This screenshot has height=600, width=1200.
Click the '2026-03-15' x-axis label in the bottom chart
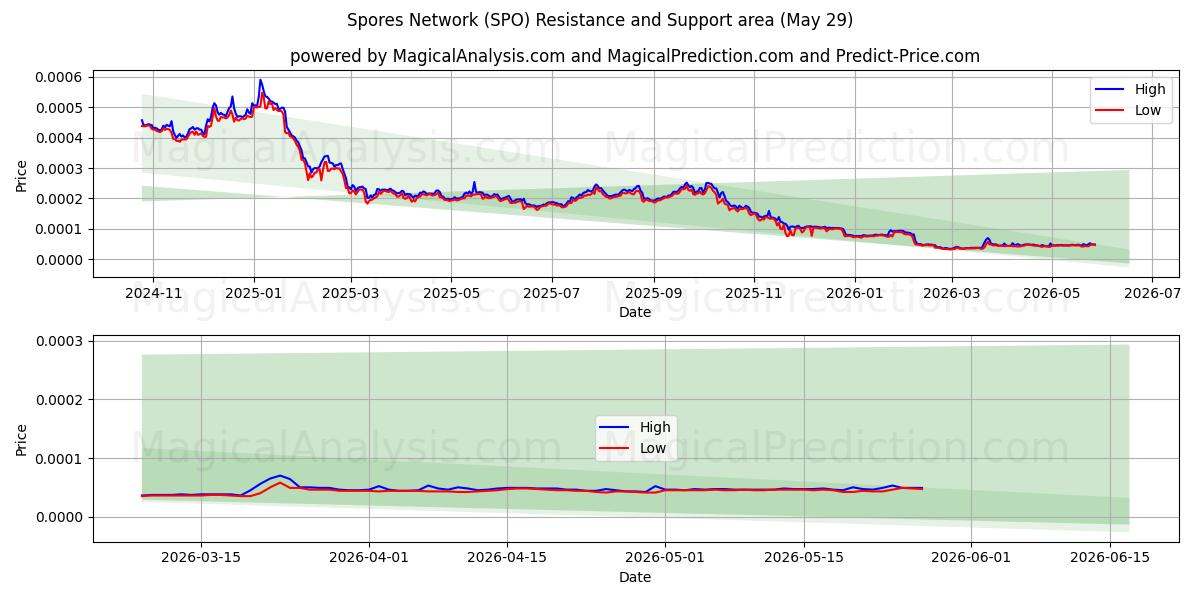coord(201,559)
